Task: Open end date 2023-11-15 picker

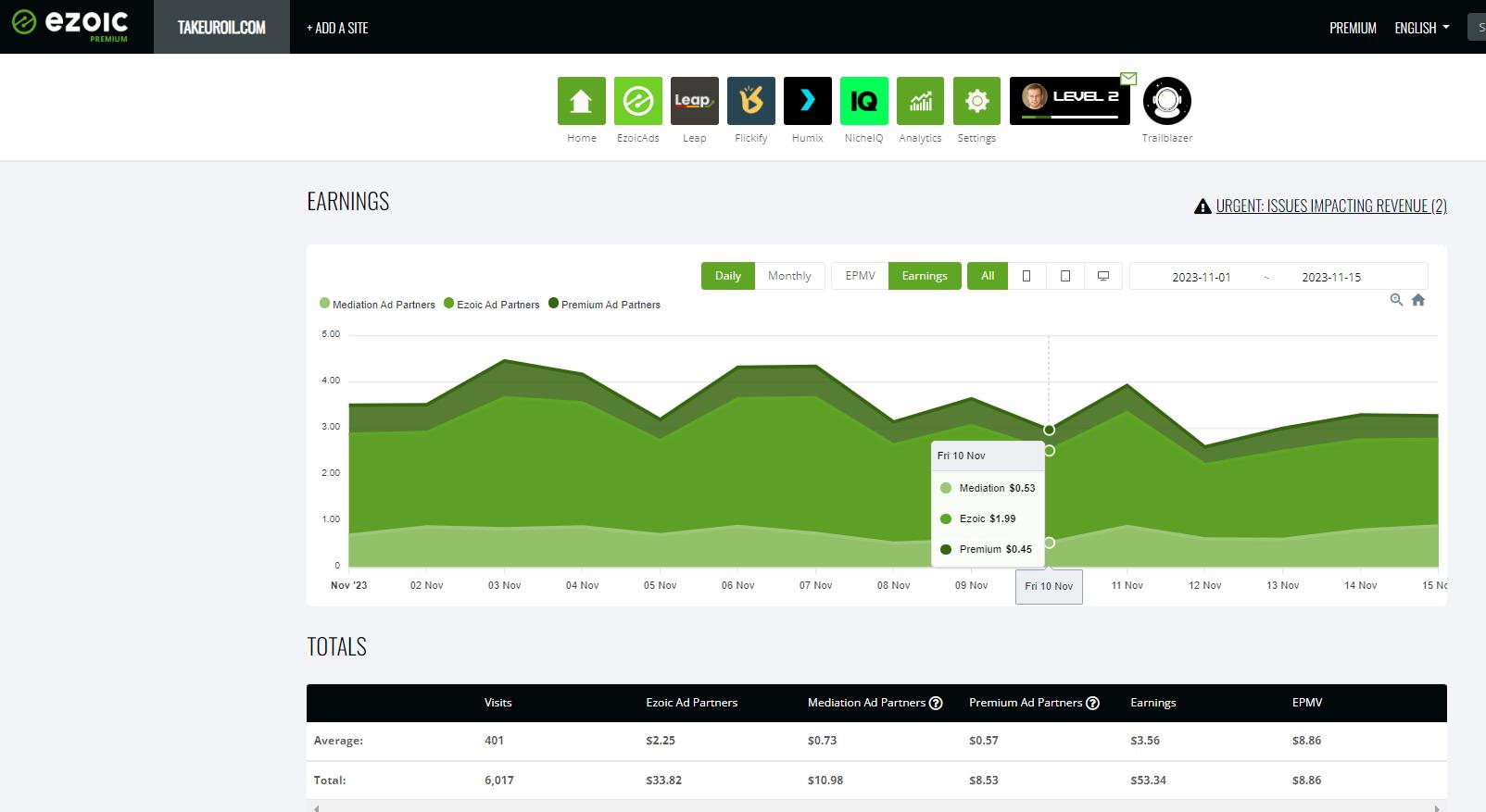Action: (x=1331, y=277)
